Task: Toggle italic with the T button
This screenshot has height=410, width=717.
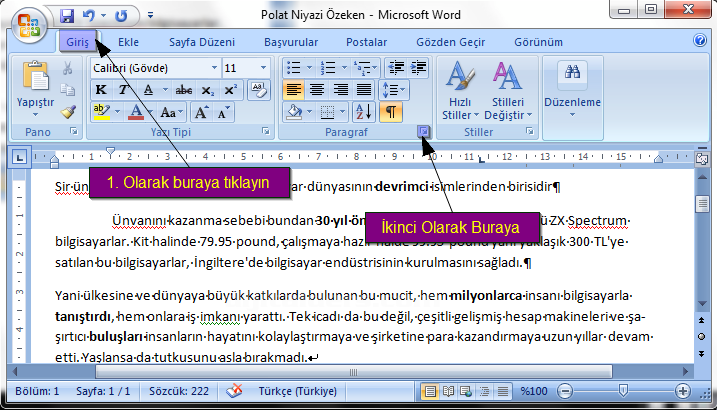Action: coord(123,90)
